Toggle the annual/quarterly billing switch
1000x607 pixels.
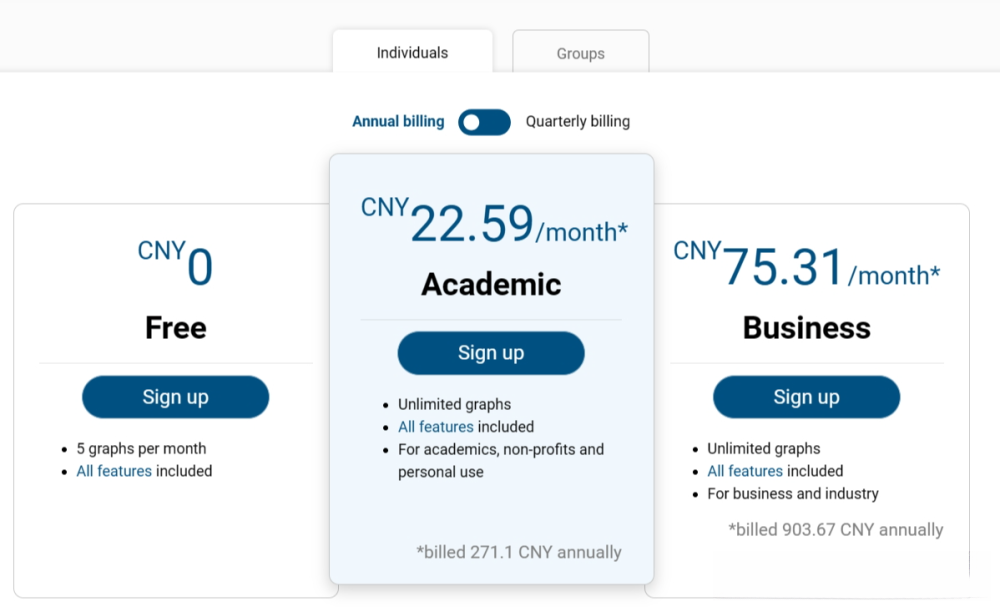tap(484, 122)
